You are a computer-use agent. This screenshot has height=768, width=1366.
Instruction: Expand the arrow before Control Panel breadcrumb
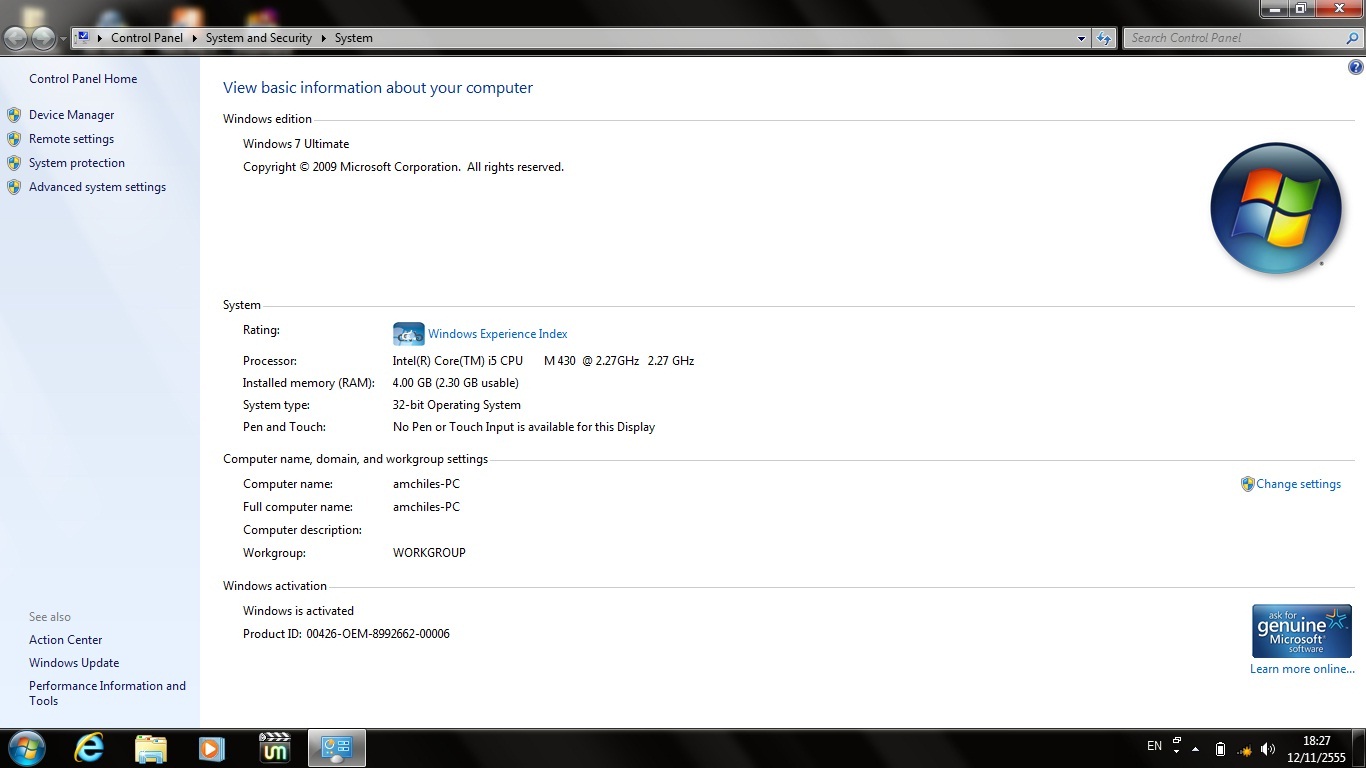click(100, 38)
